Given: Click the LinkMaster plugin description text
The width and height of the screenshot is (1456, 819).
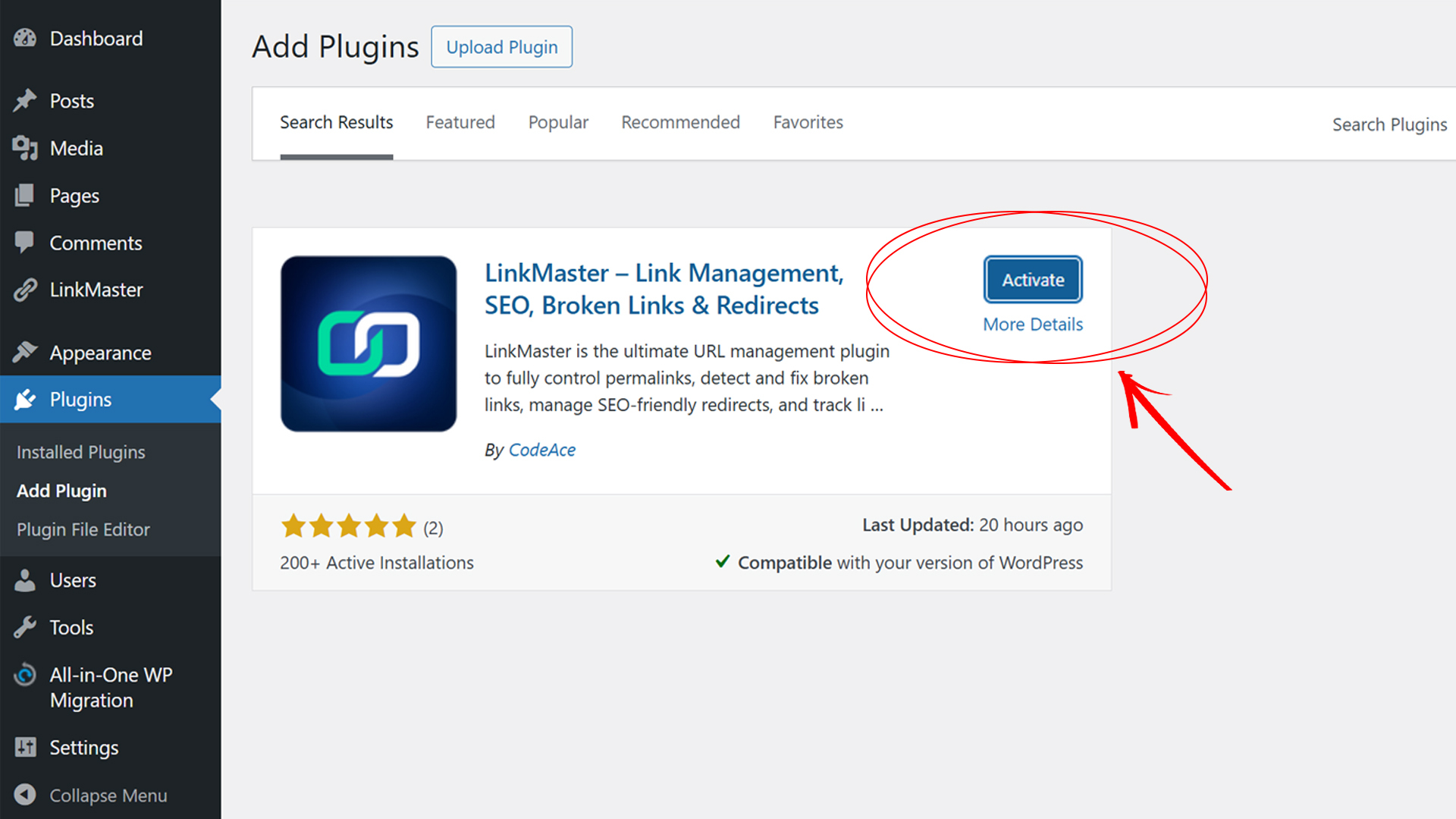Looking at the screenshot, I should pos(687,378).
